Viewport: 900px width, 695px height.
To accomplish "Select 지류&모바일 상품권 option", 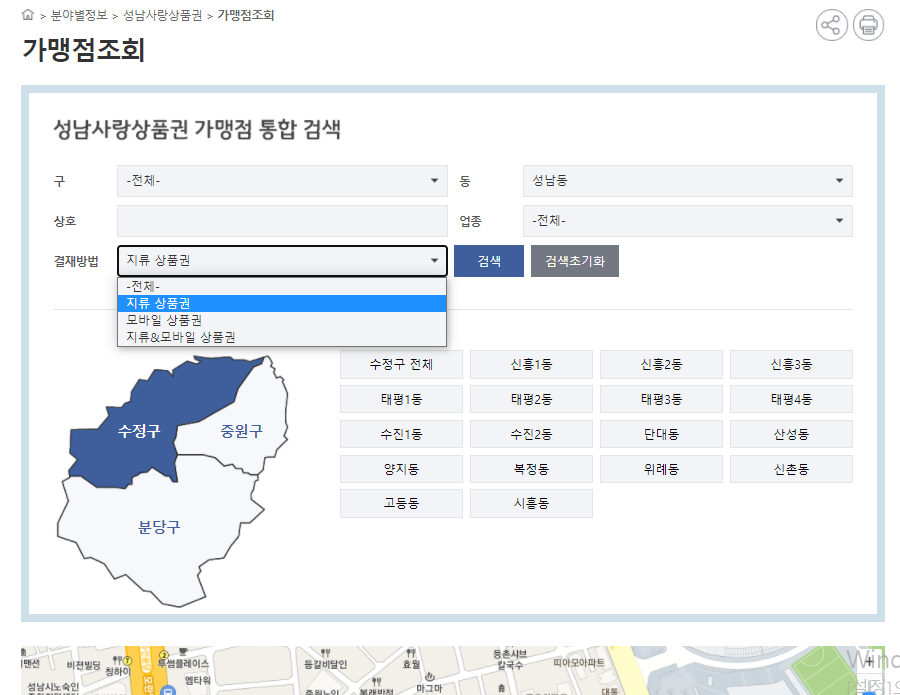I will pos(282,337).
